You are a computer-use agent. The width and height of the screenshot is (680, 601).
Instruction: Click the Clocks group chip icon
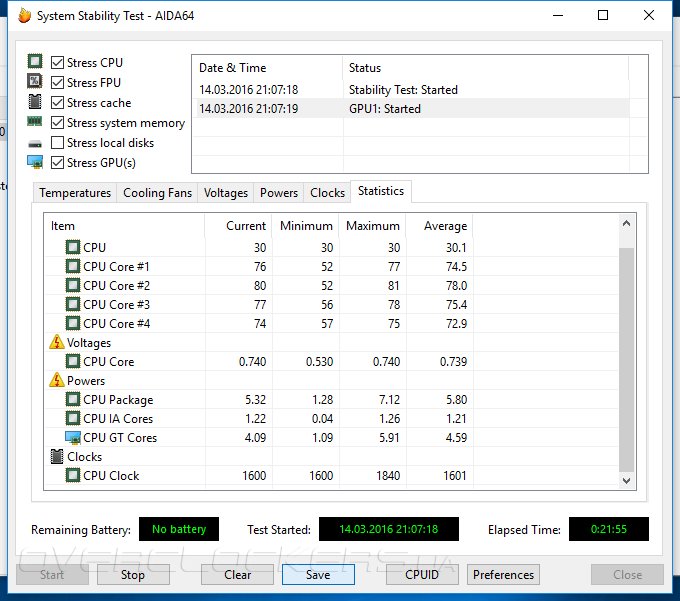pyautogui.click(x=57, y=457)
